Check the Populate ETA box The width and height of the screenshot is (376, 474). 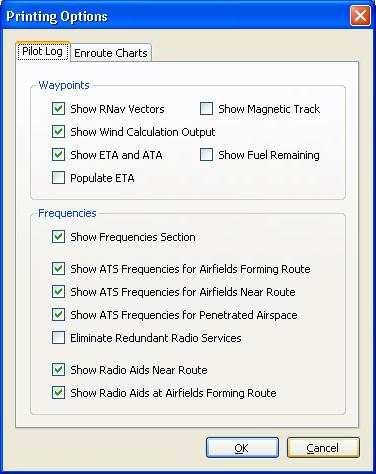point(58,178)
